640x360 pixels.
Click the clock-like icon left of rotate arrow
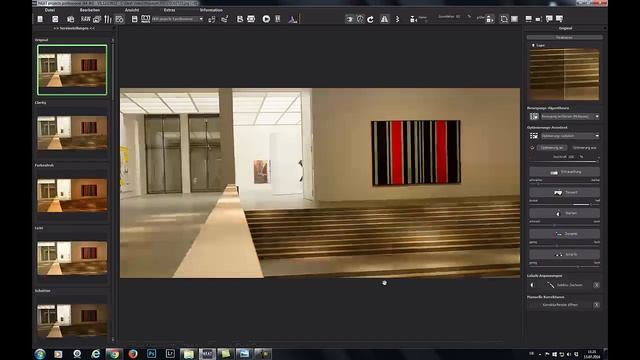[x=360, y=19]
